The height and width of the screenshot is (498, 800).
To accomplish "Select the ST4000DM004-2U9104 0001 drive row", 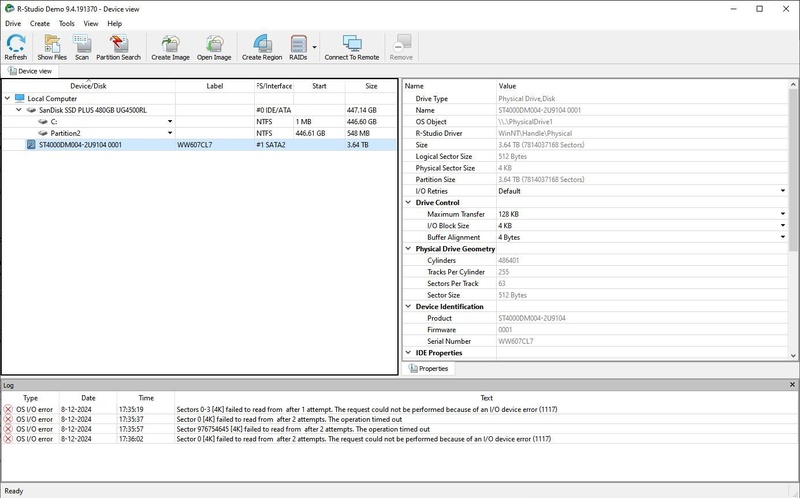I will pos(199,145).
